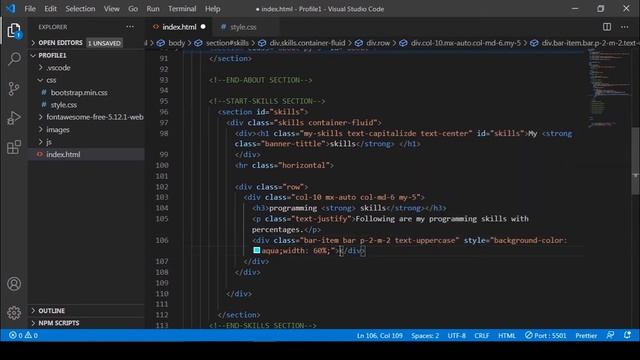640x360 pixels.
Task: Open the Accounts menu icon
Action: pos(14,284)
